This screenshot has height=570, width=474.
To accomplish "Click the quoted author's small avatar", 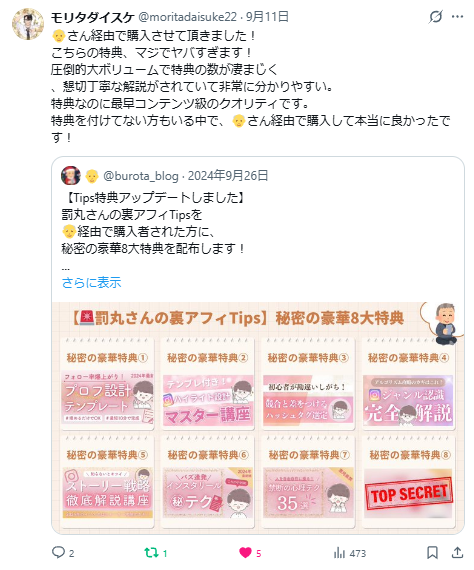I will click(x=71, y=176).
